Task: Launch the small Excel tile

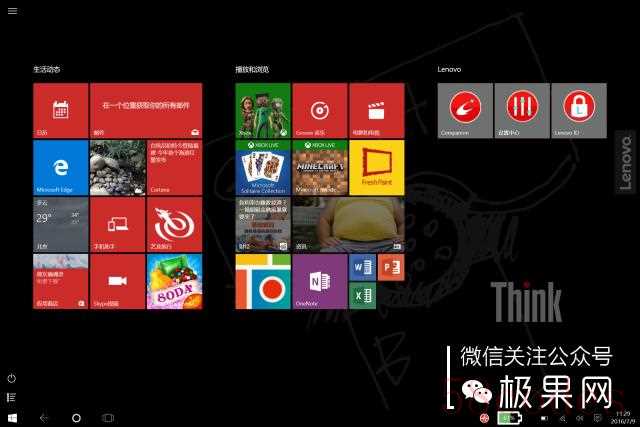Action: tap(362, 296)
